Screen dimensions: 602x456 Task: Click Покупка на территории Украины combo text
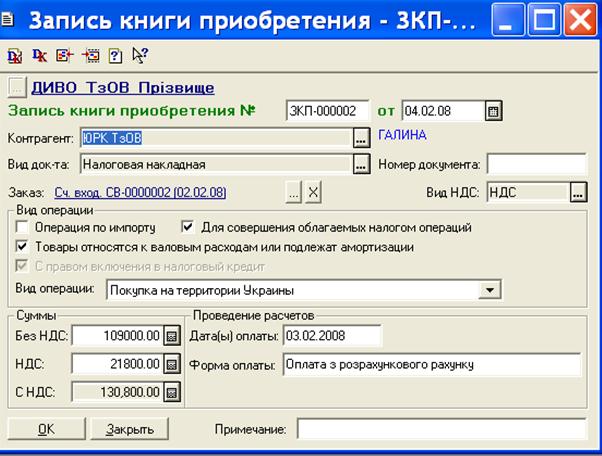click(202, 290)
